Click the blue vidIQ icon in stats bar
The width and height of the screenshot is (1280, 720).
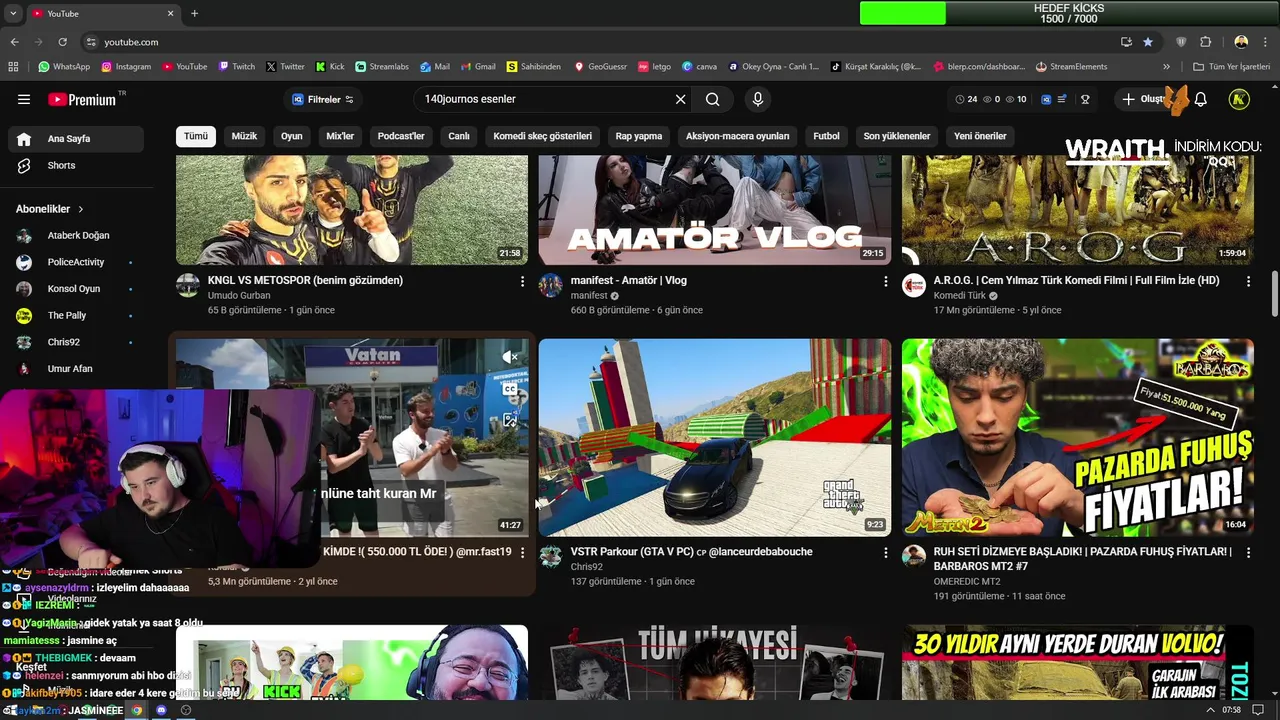(1046, 99)
